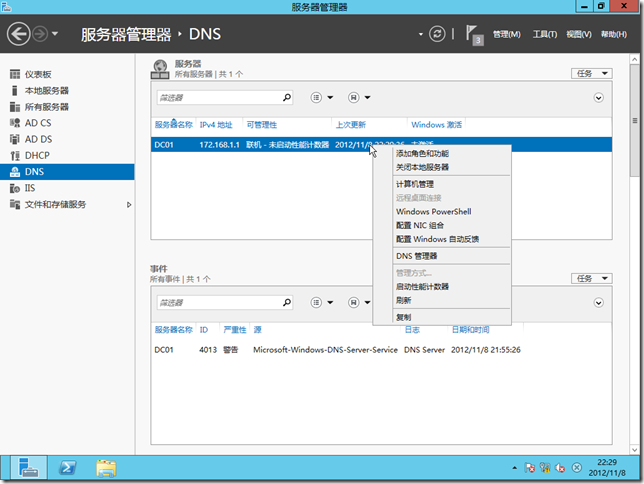Choose 计算机管理 in context menu
Screen dimensions: 644x484
442,184
